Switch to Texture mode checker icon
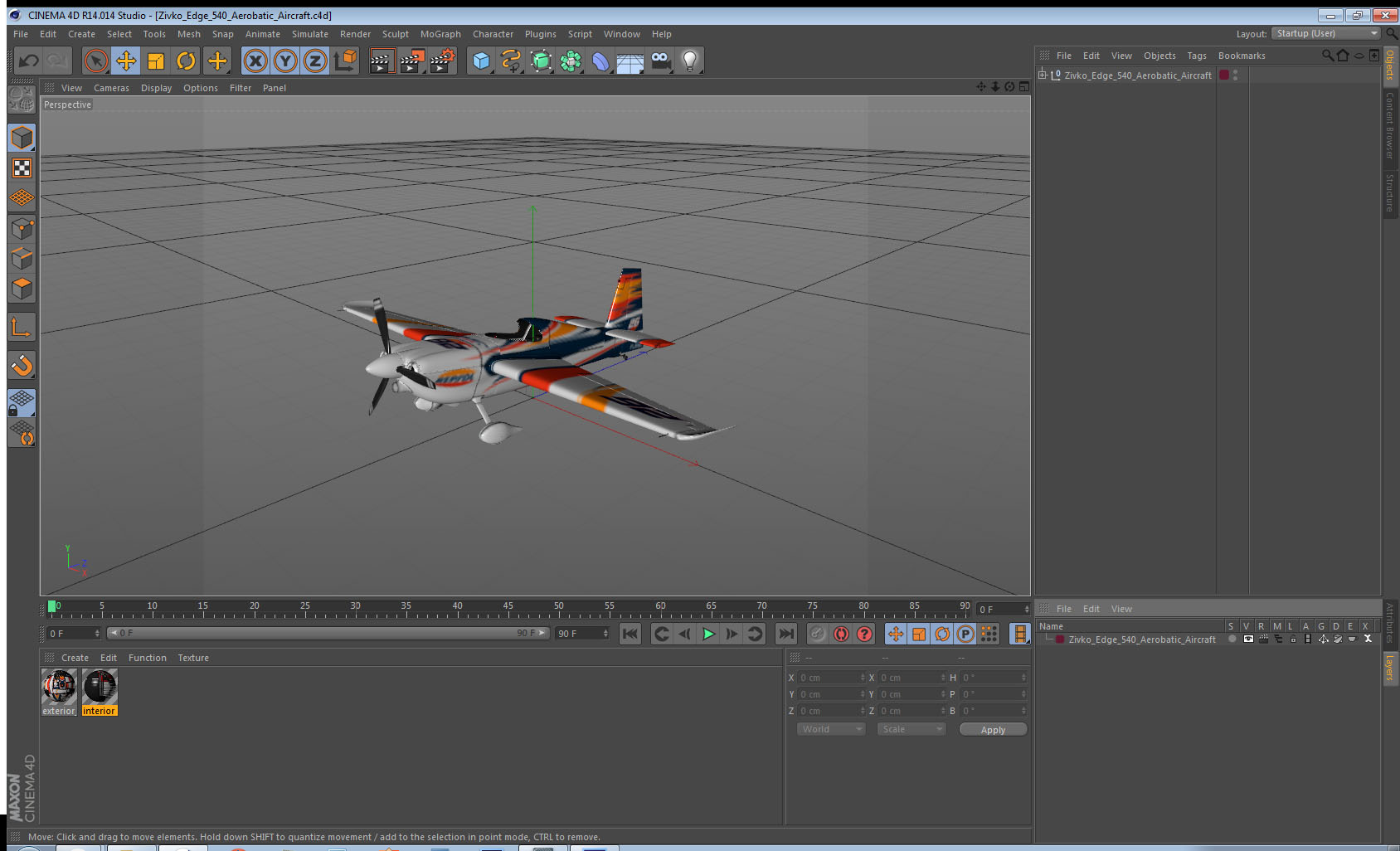The image size is (1400, 851). [x=22, y=168]
